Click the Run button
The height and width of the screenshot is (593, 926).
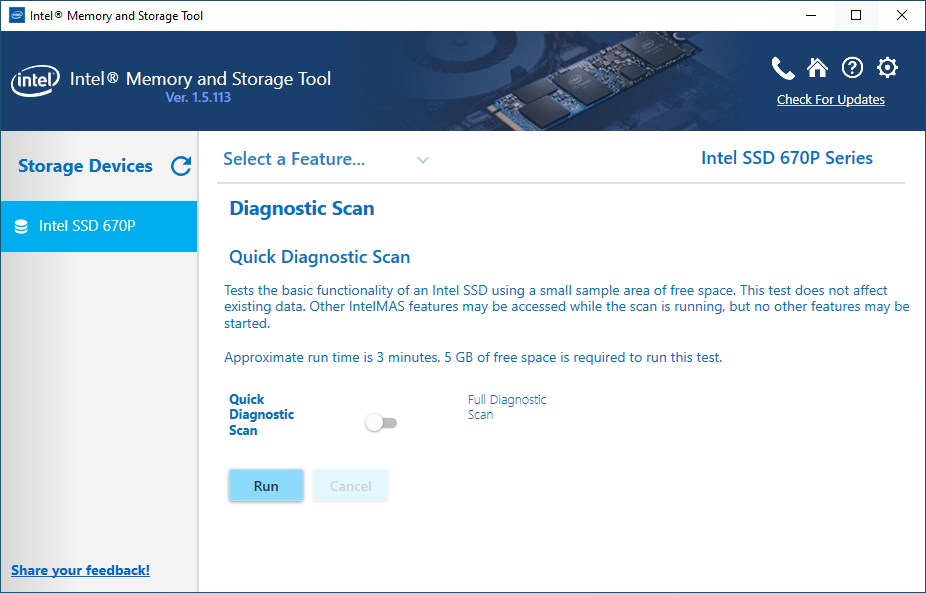pos(266,486)
